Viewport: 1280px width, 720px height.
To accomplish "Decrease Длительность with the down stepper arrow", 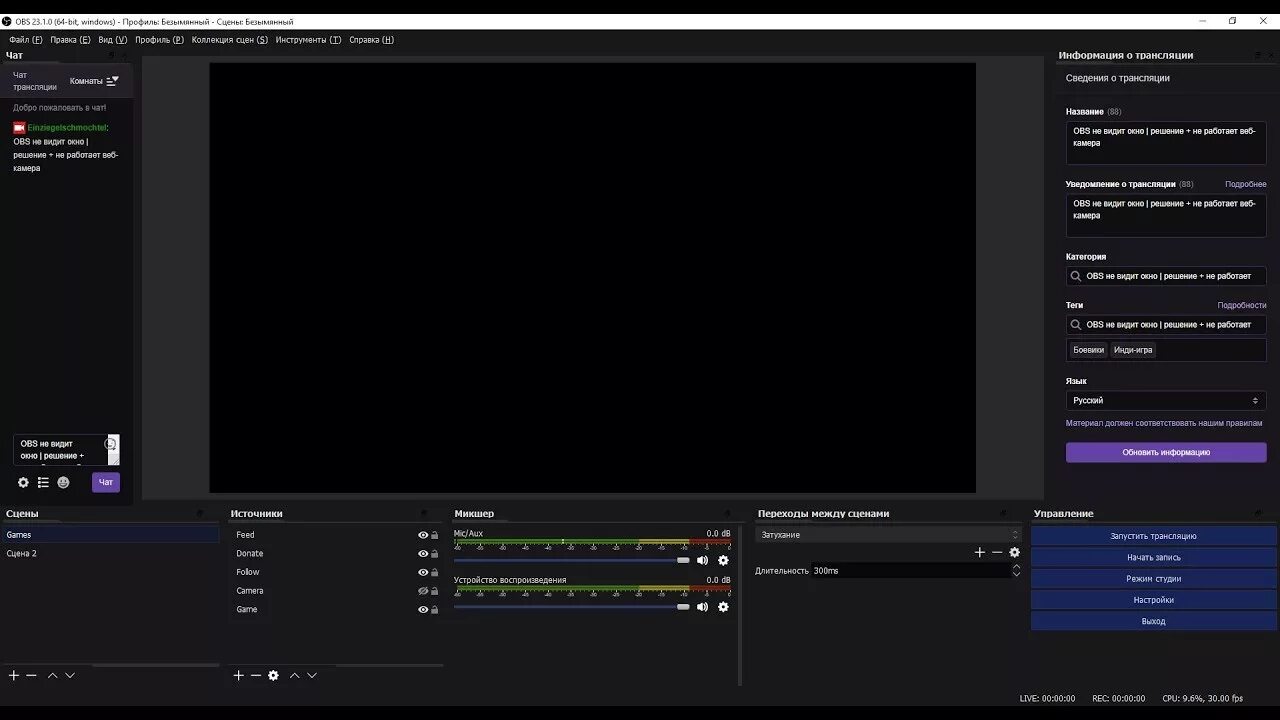I will point(1016,575).
